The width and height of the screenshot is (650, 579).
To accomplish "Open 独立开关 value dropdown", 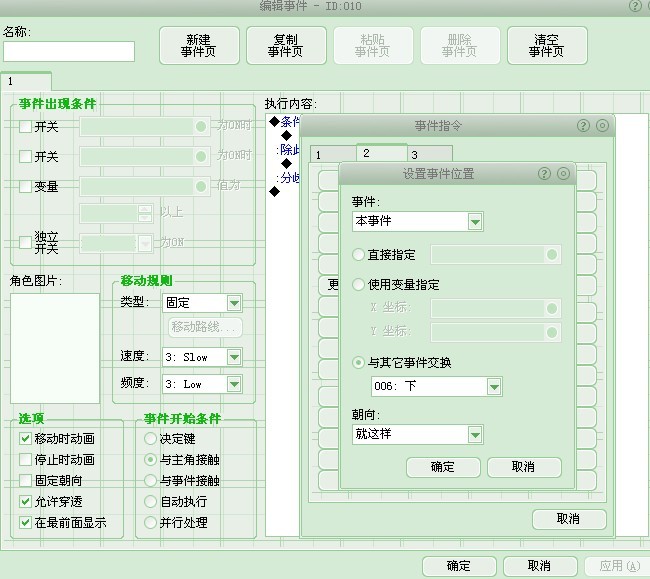I will [116, 243].
